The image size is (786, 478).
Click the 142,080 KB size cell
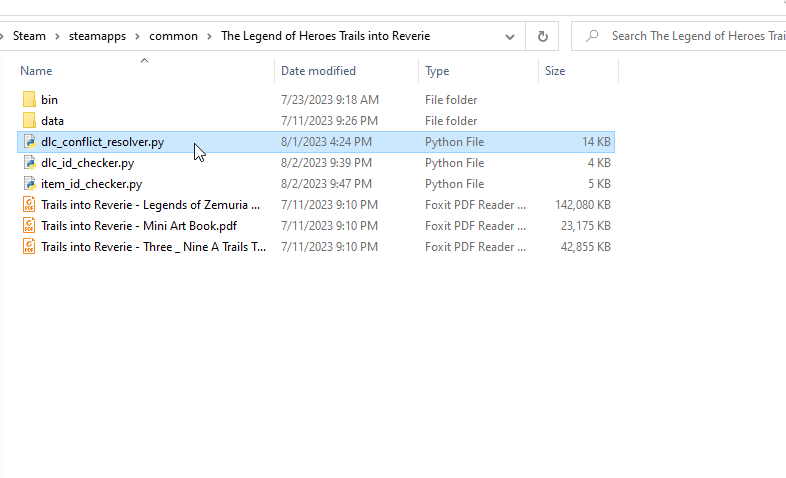(583, 205)
